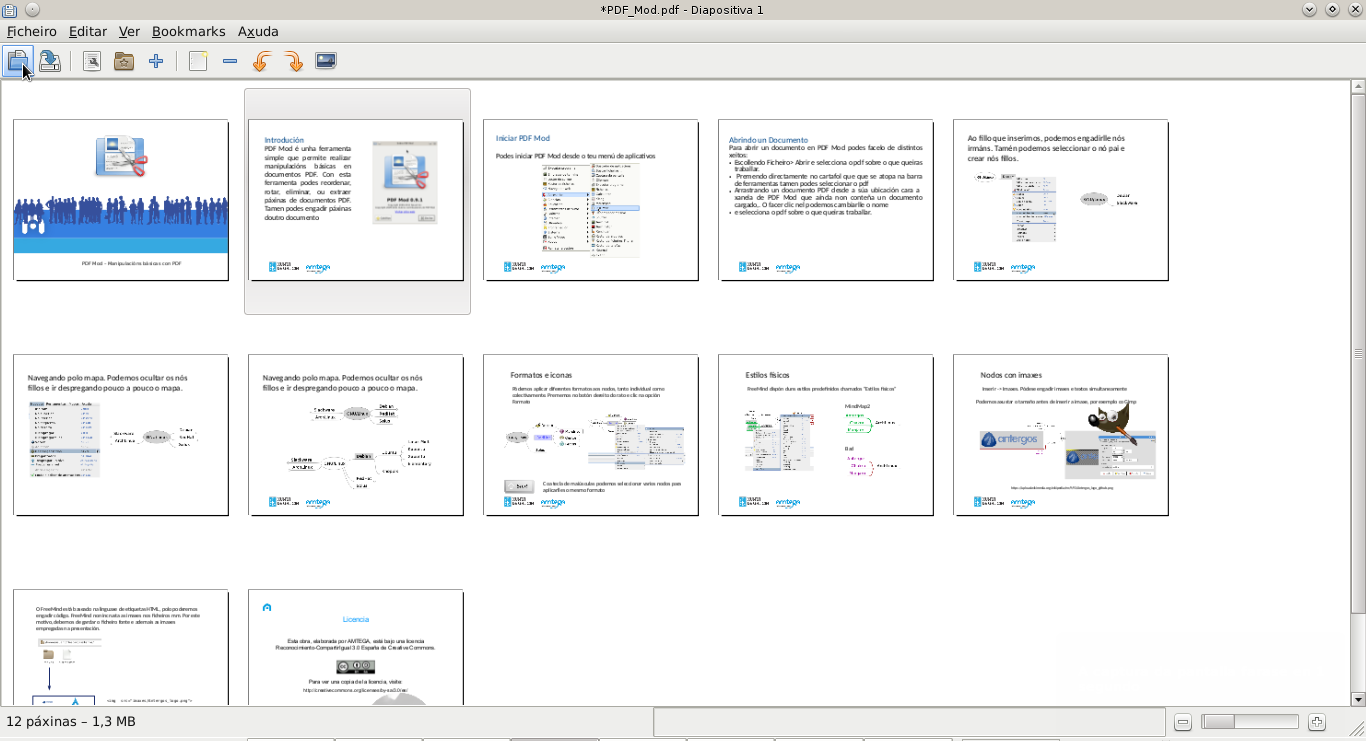Select the Licencia page thumbnail

[356, 647]
